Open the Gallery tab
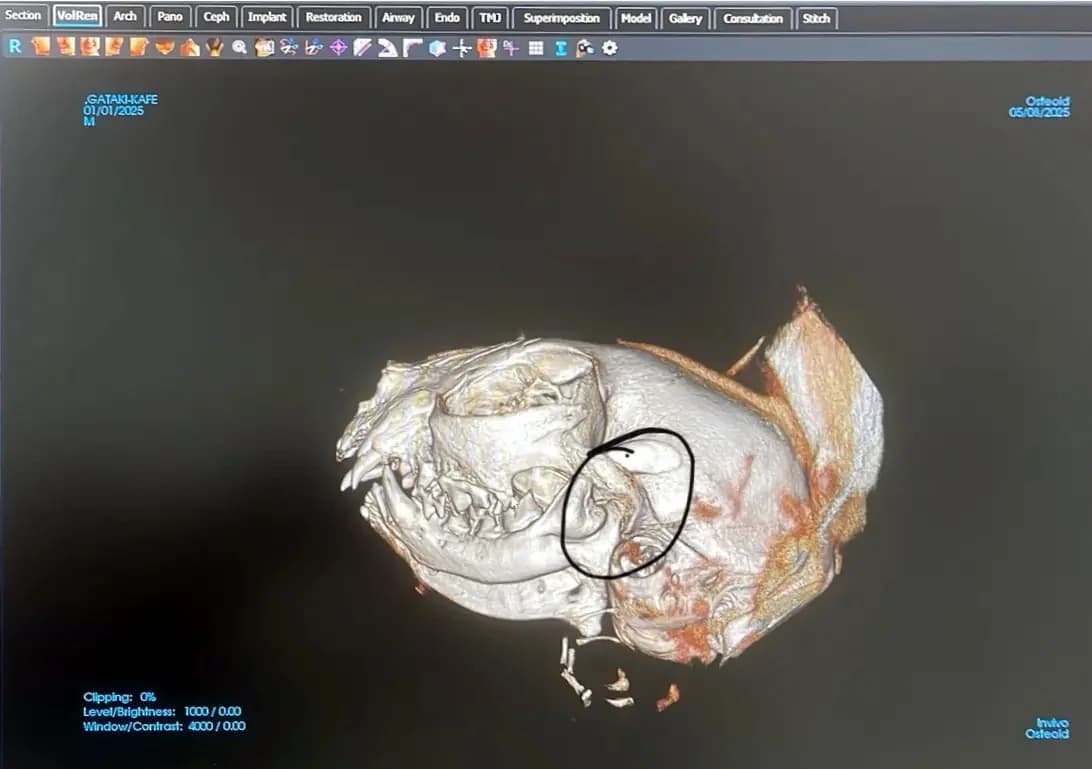Image resolution: width=1092 pixels, height=769 pixels. point(685,18)
